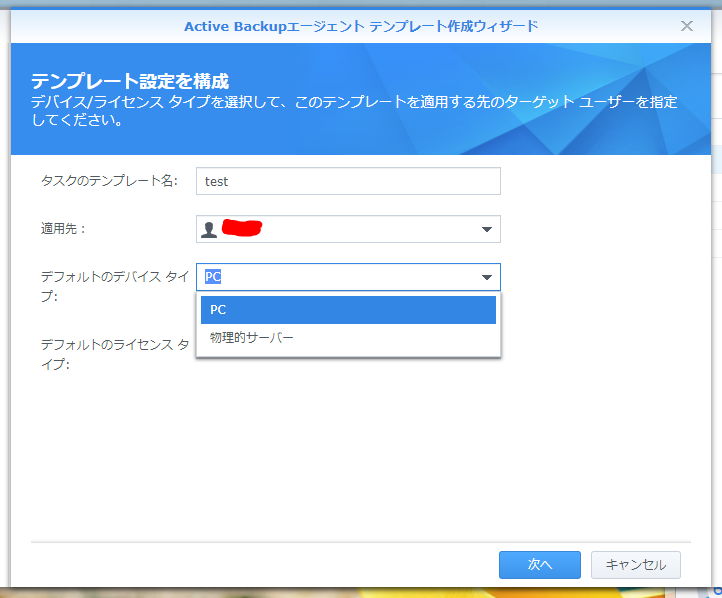Collapse the デフォルトのデバイス タイプ dropdown arrow

[x=487, y=277]
